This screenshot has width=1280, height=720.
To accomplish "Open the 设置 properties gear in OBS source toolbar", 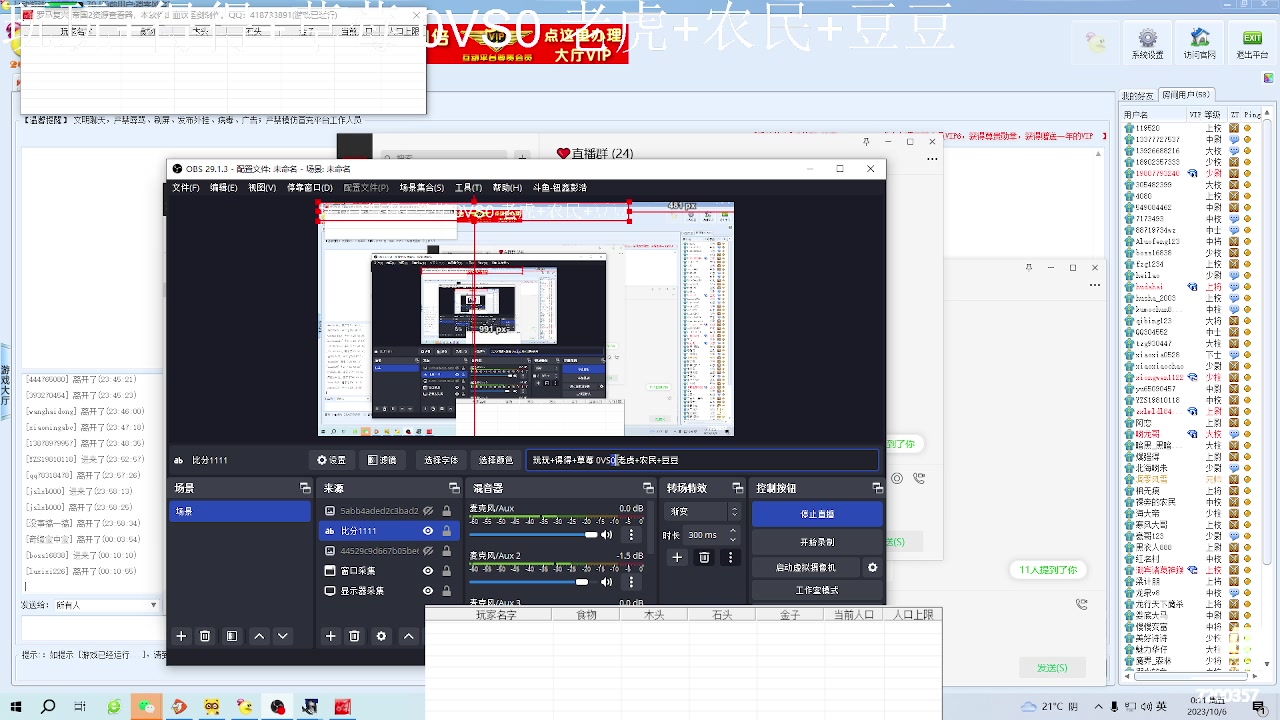I will pyautogui.click(x=332, y=460).
